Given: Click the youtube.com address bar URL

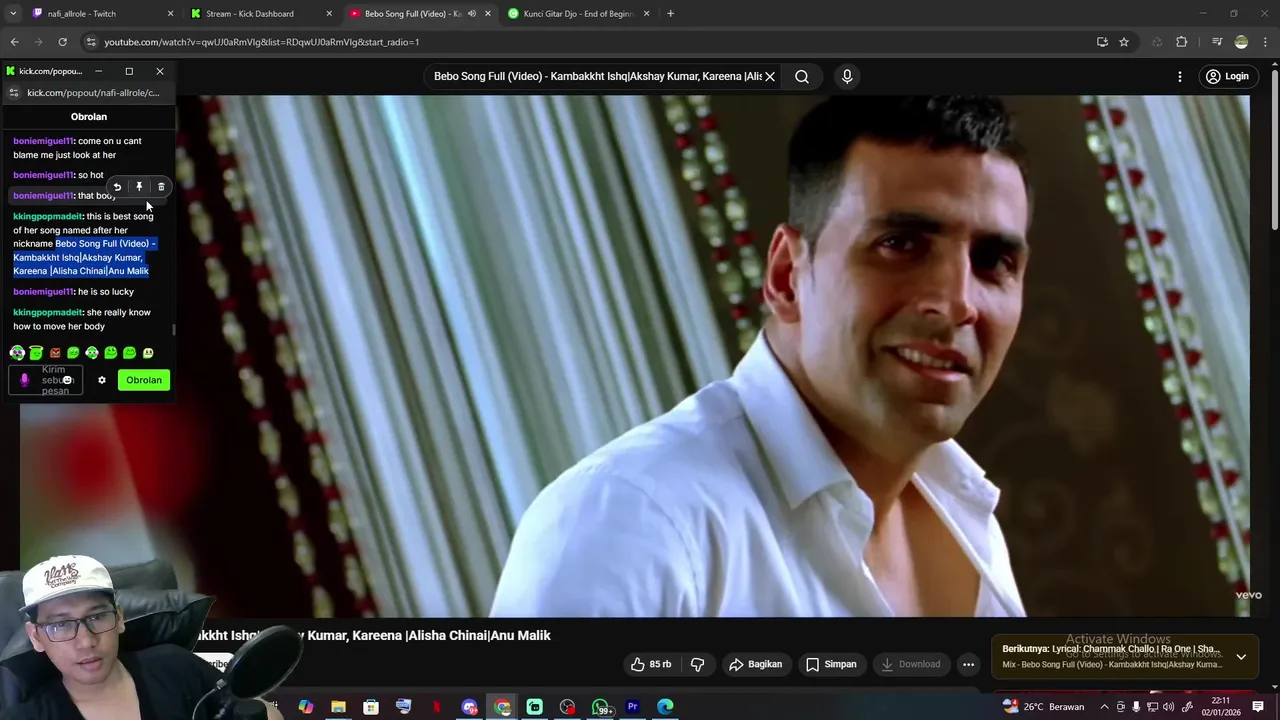Looking at the screenshot, I should tap(262, 42).
